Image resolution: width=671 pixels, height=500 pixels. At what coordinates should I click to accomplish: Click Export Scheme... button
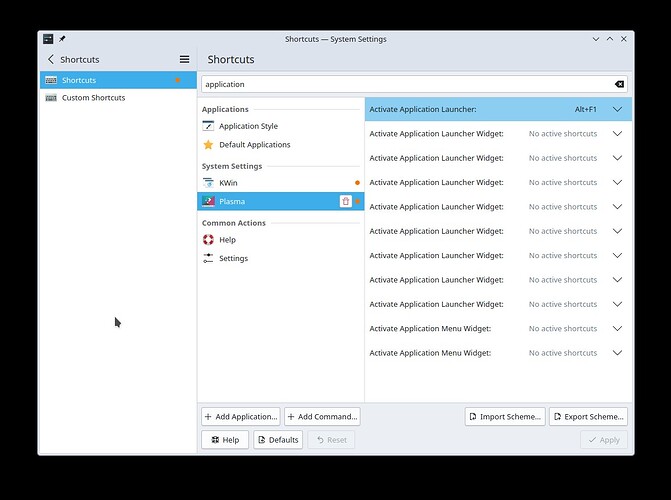point(588,417)
